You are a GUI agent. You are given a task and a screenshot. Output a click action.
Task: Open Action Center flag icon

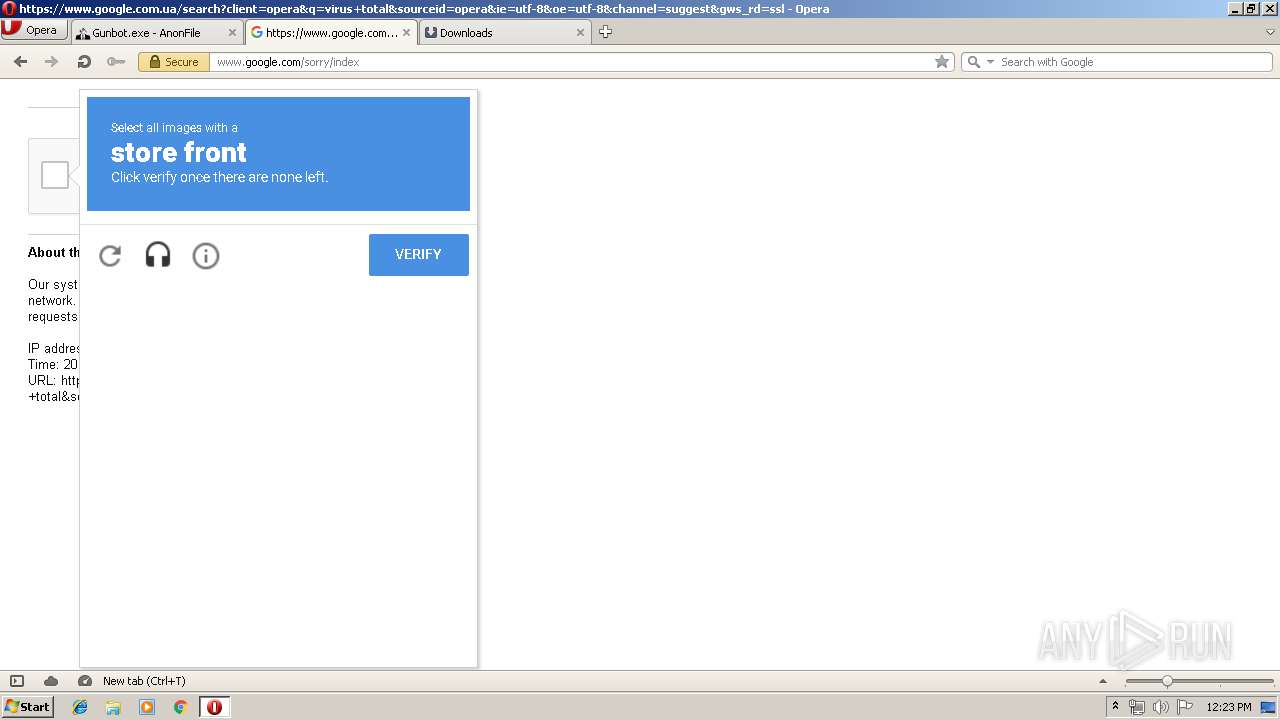tap(1185, 707)
